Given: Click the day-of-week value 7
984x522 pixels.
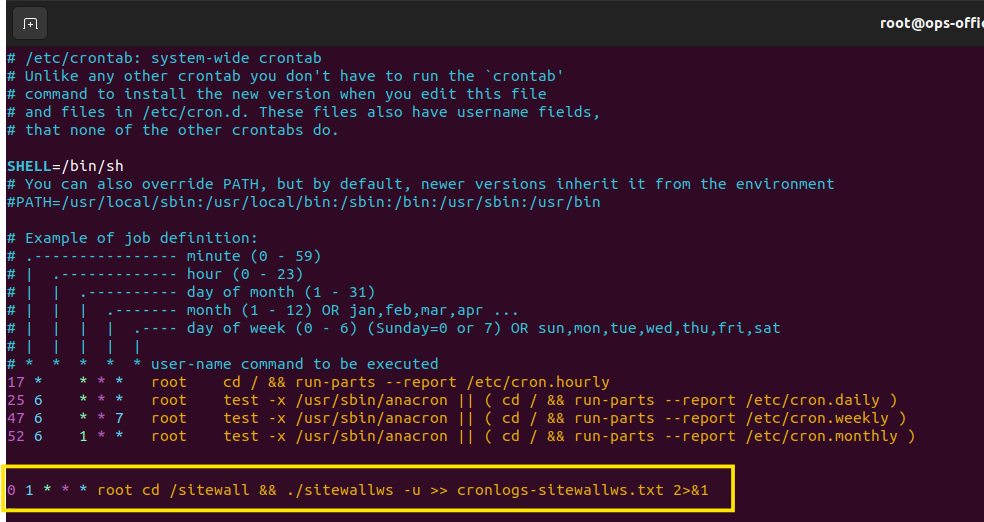Looking at the screenshot, I should 119,418.
